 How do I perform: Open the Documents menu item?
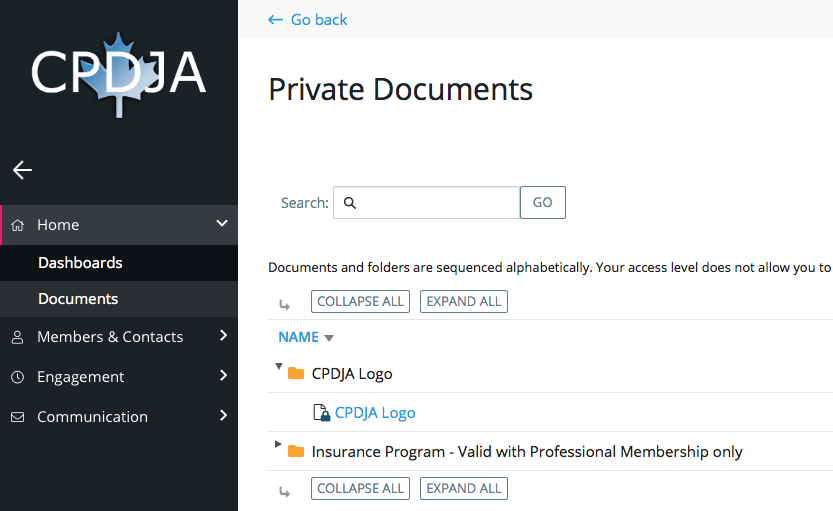78,299
